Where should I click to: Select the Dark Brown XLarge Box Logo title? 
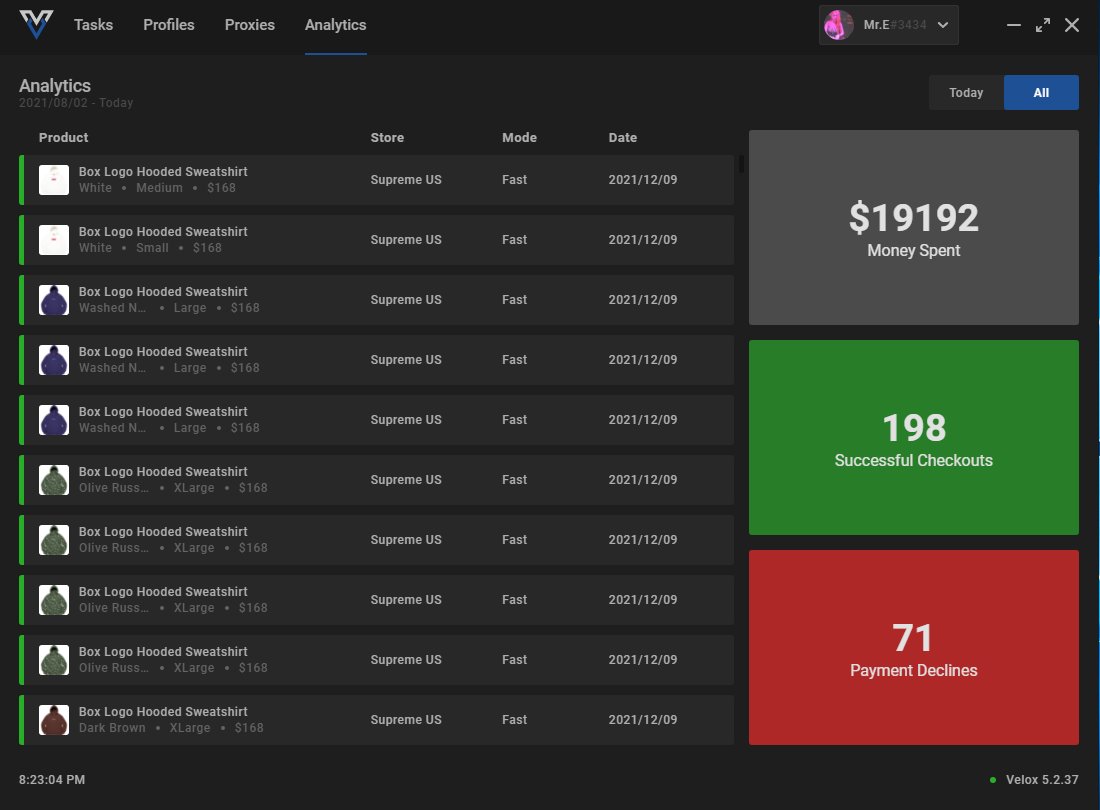163,712
